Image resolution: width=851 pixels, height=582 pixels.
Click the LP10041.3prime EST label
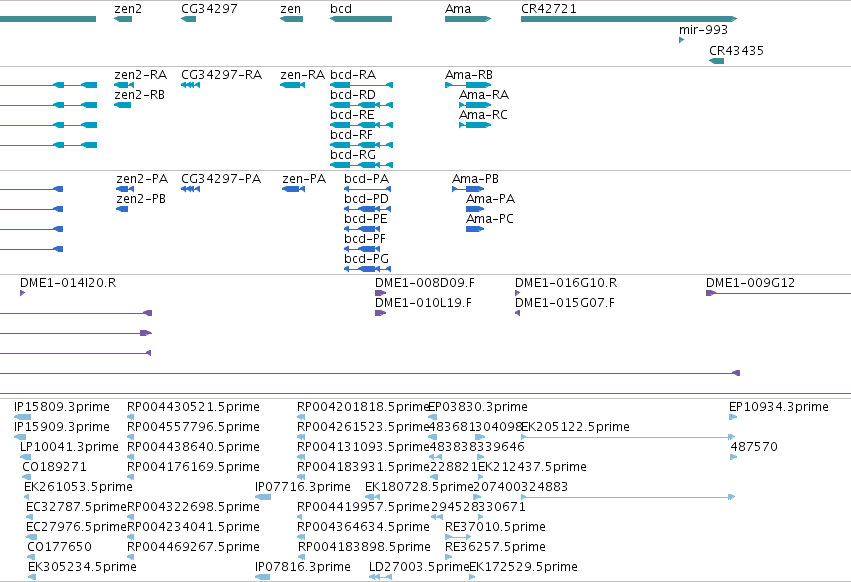coord(69,447)
